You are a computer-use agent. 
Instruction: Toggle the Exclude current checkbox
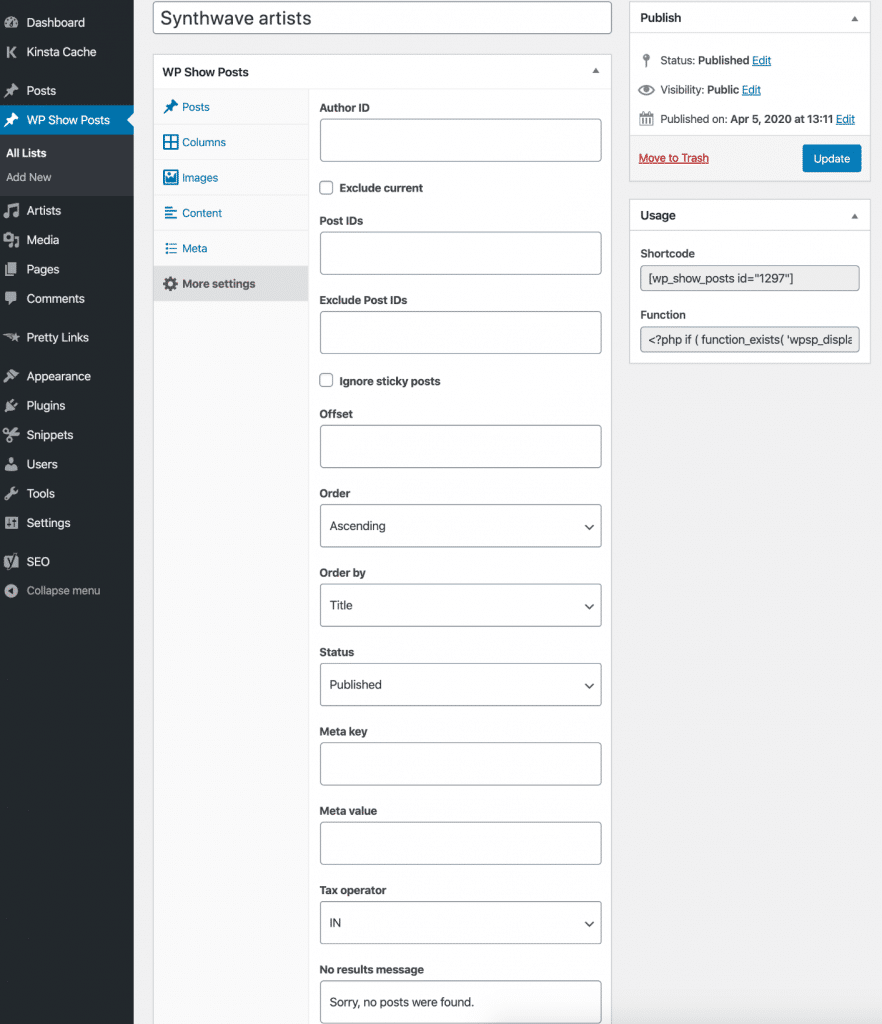(326, 187)
